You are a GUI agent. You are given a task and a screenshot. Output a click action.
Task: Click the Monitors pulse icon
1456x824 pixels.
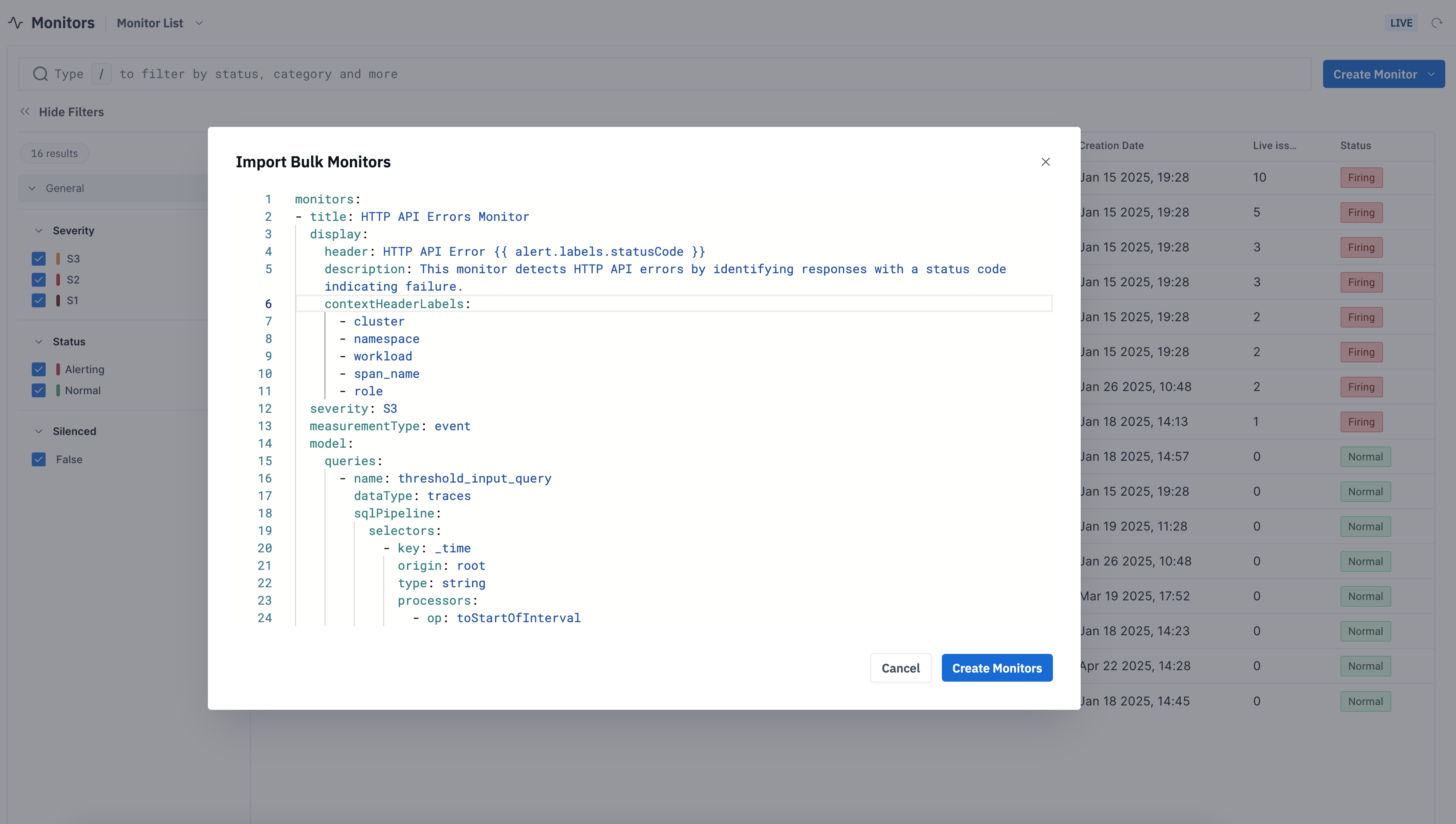[x=15, y=23]
